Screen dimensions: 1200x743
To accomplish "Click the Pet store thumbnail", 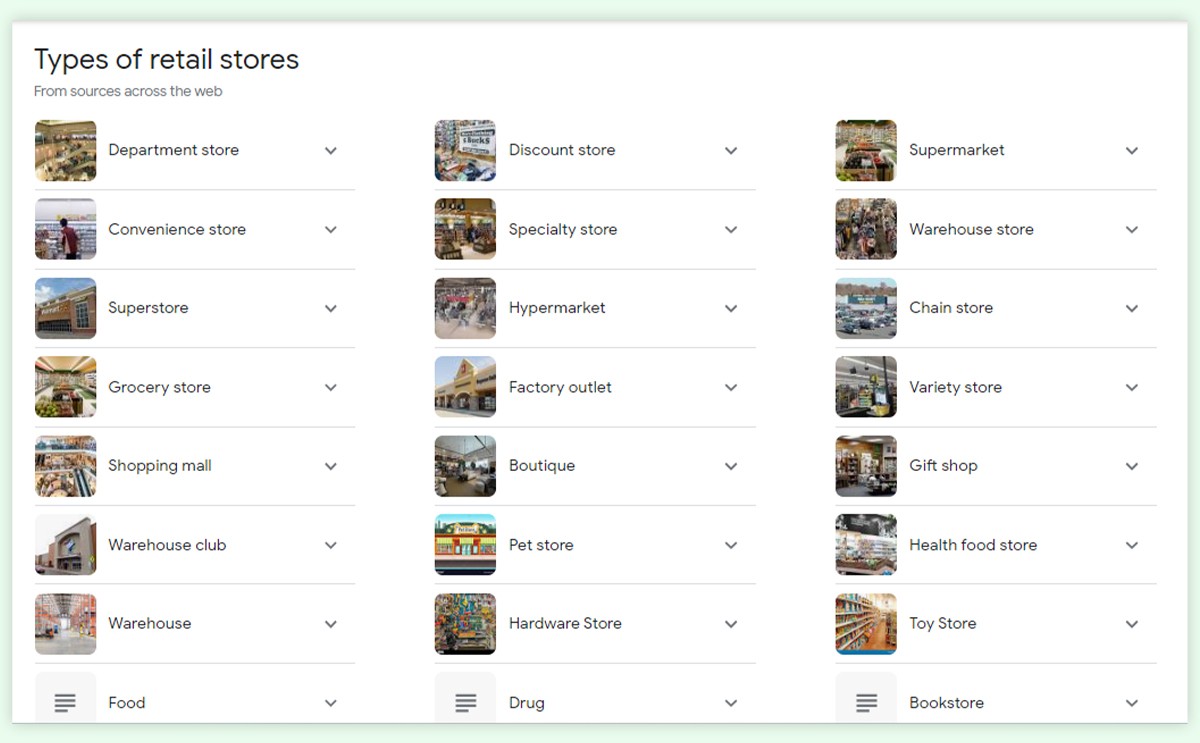I will (x=465, y=545).
